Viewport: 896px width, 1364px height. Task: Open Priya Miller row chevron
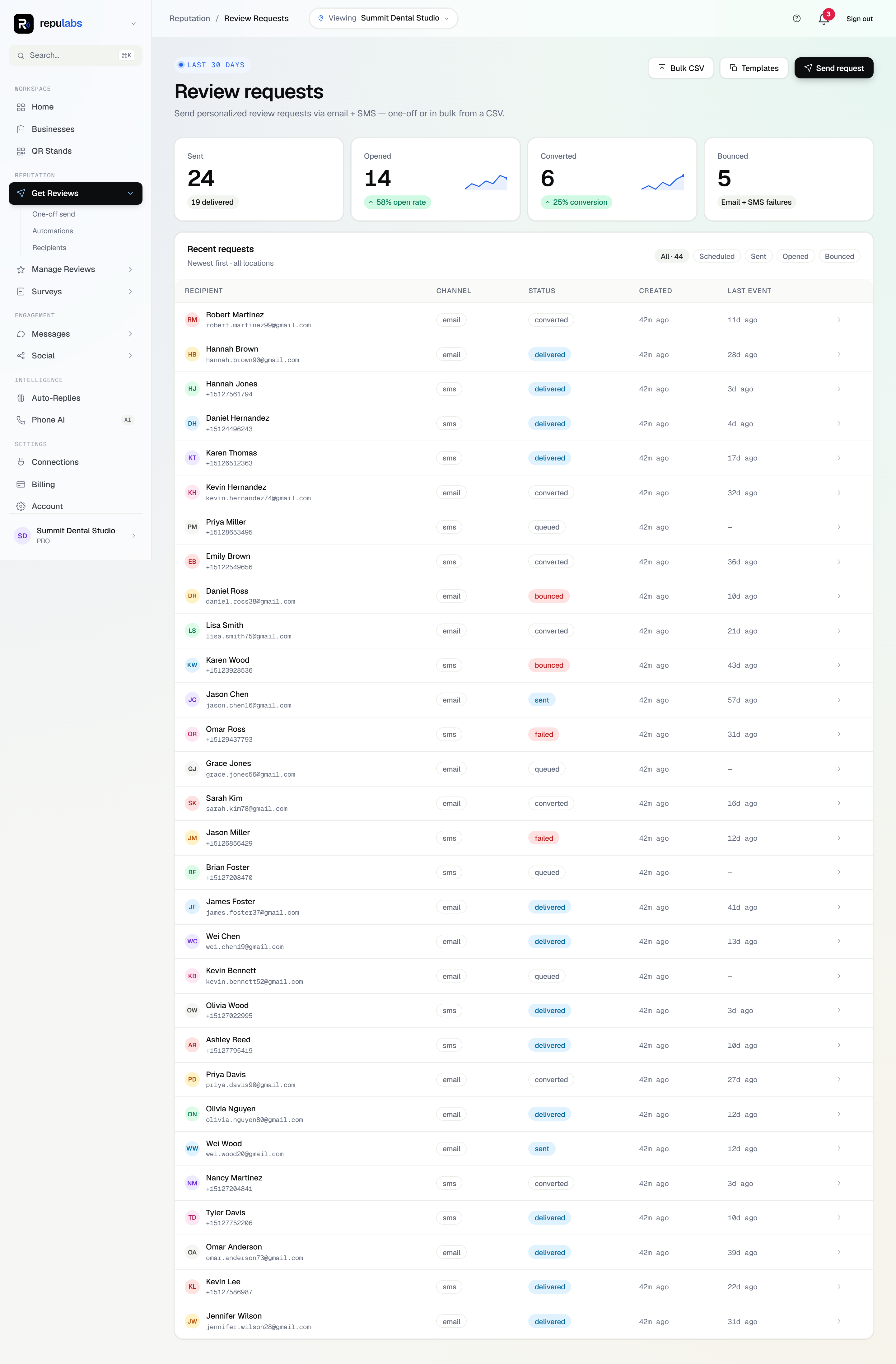pyautogui.click(x=839, y=527)
